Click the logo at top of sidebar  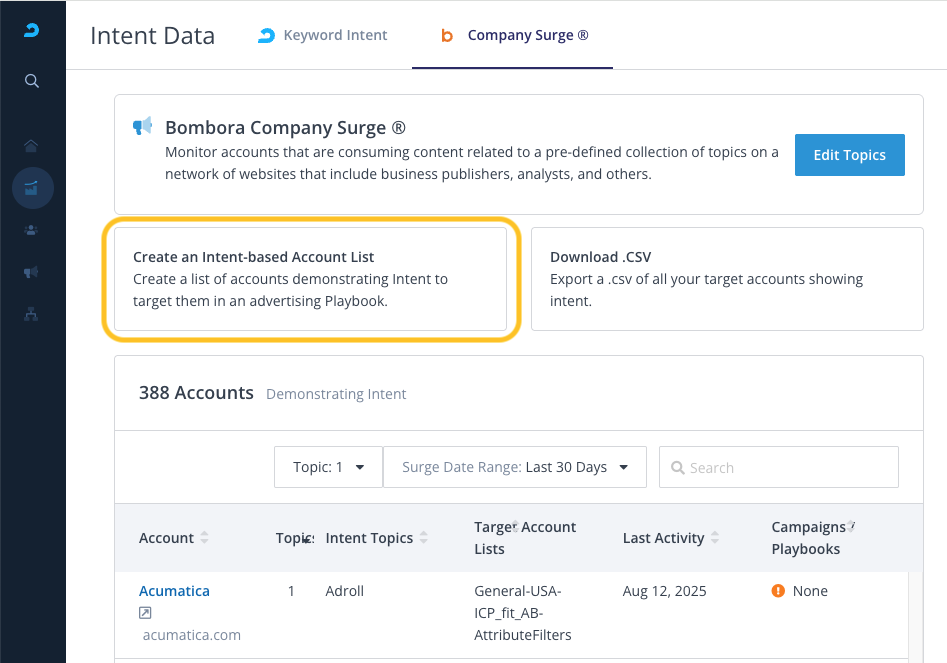tap(32, 31)
